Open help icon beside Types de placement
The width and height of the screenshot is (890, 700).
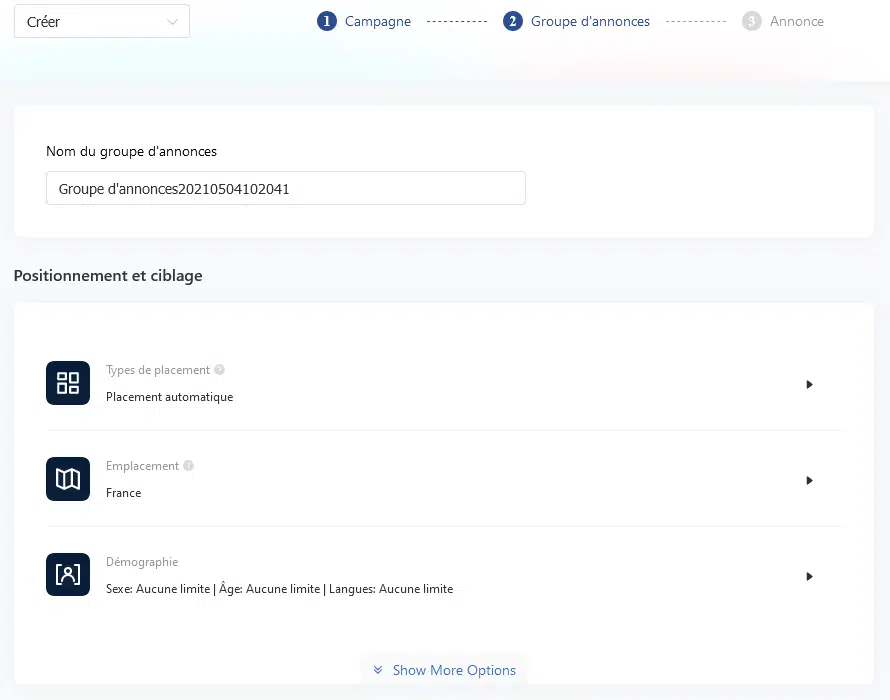tap(219, 370)
